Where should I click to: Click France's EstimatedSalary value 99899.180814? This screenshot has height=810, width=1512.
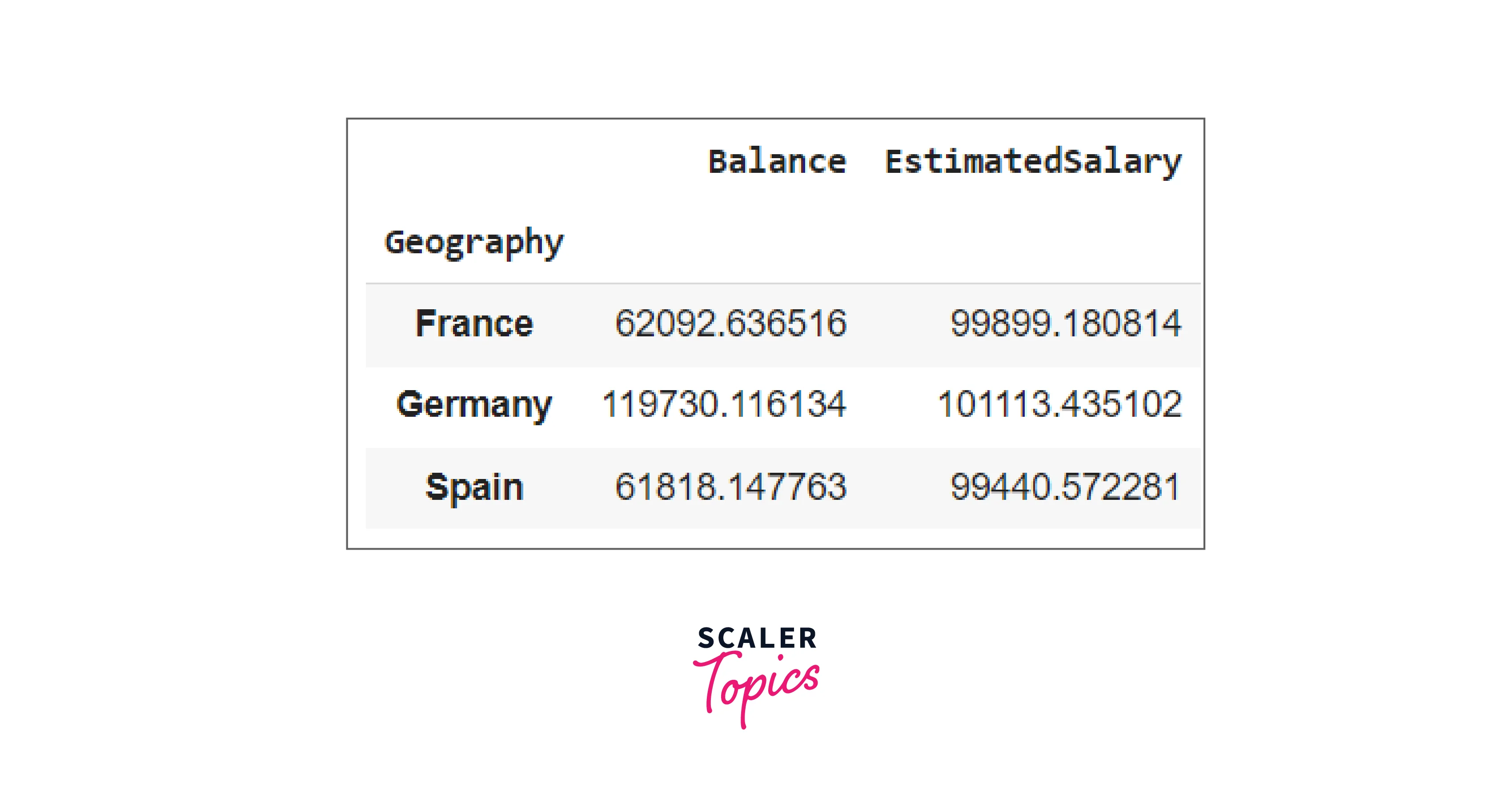click(x=1065, y=323)
